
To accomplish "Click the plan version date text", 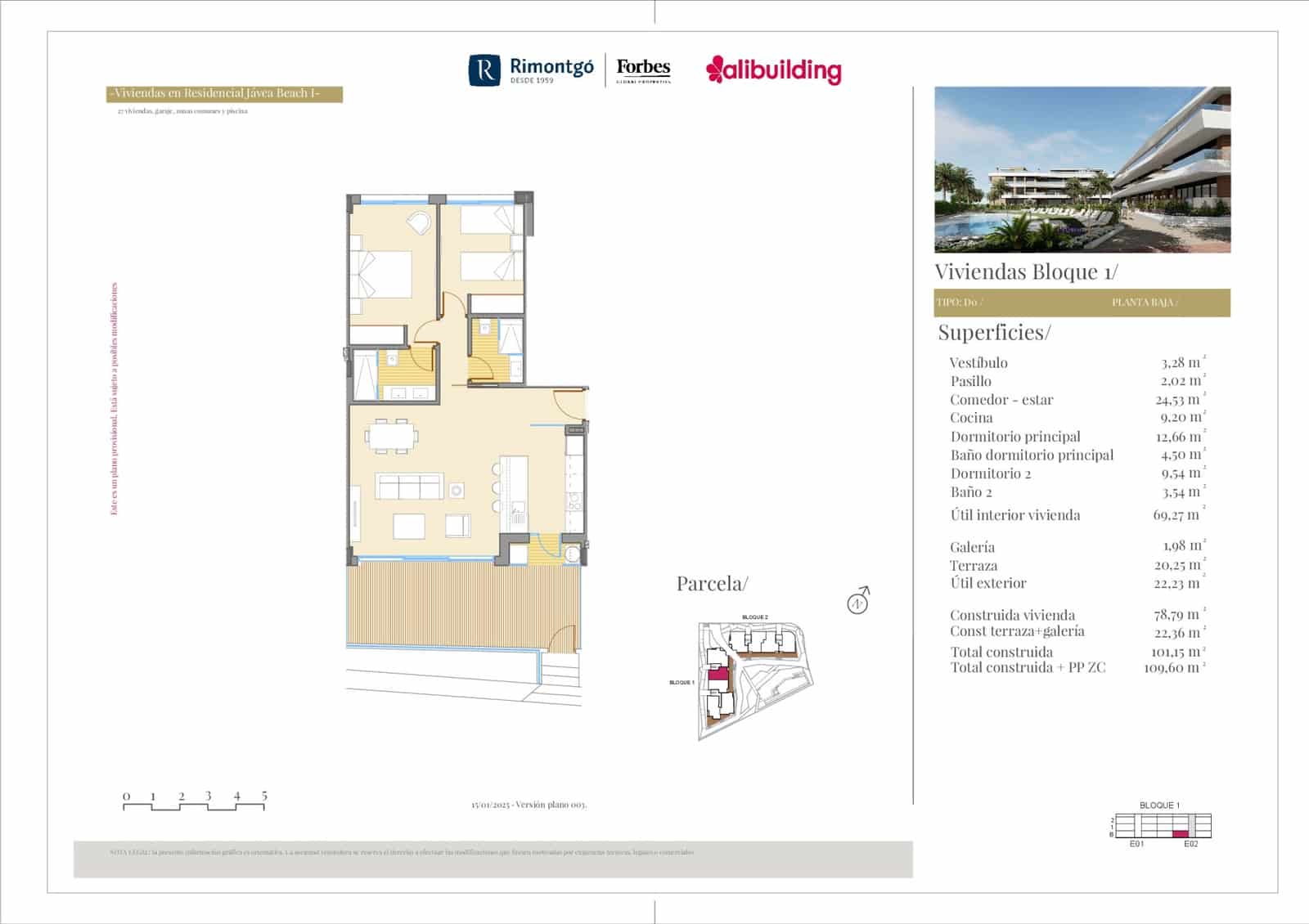I will point(529,805).
